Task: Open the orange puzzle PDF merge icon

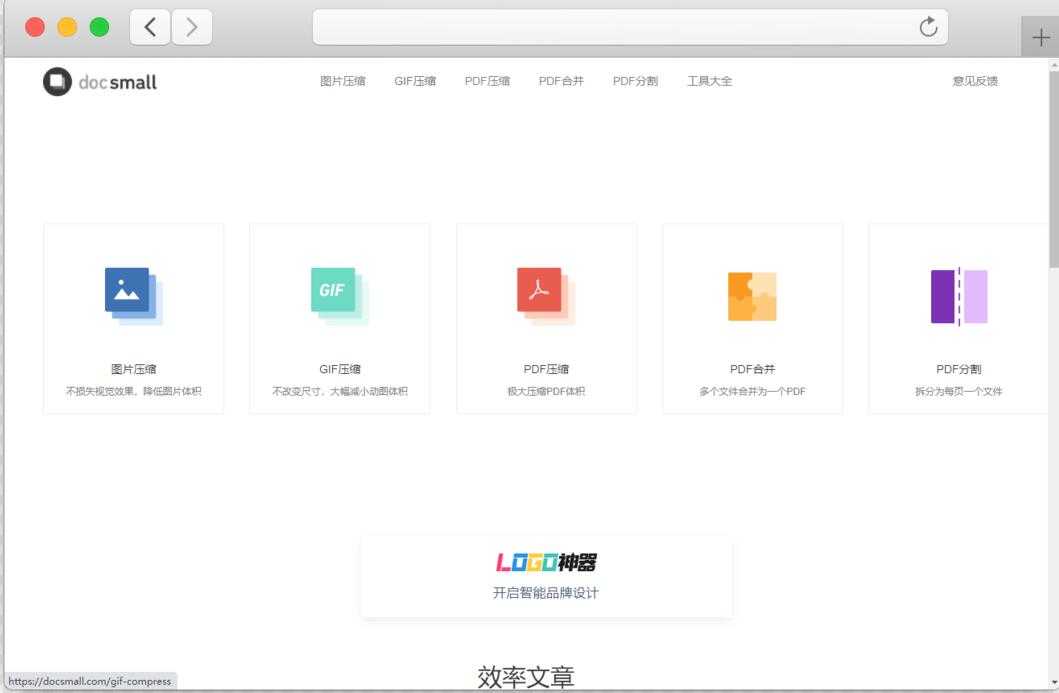Action: [752, 296]
